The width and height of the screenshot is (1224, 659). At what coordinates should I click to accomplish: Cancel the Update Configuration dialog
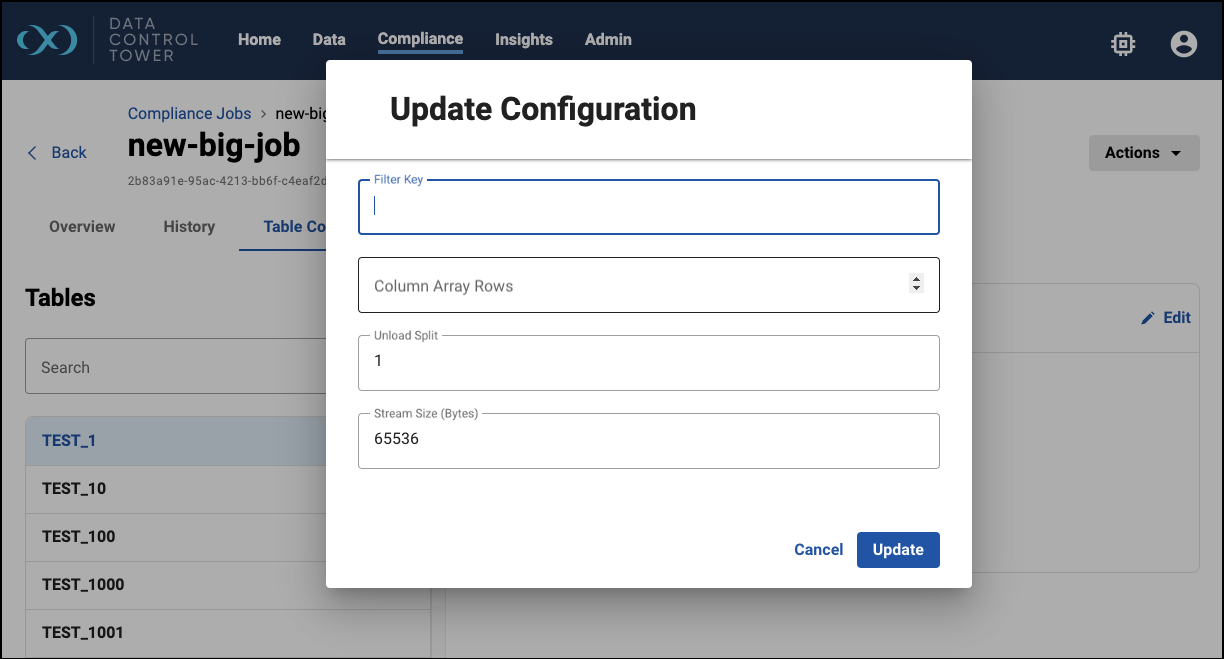pos(818,550)
